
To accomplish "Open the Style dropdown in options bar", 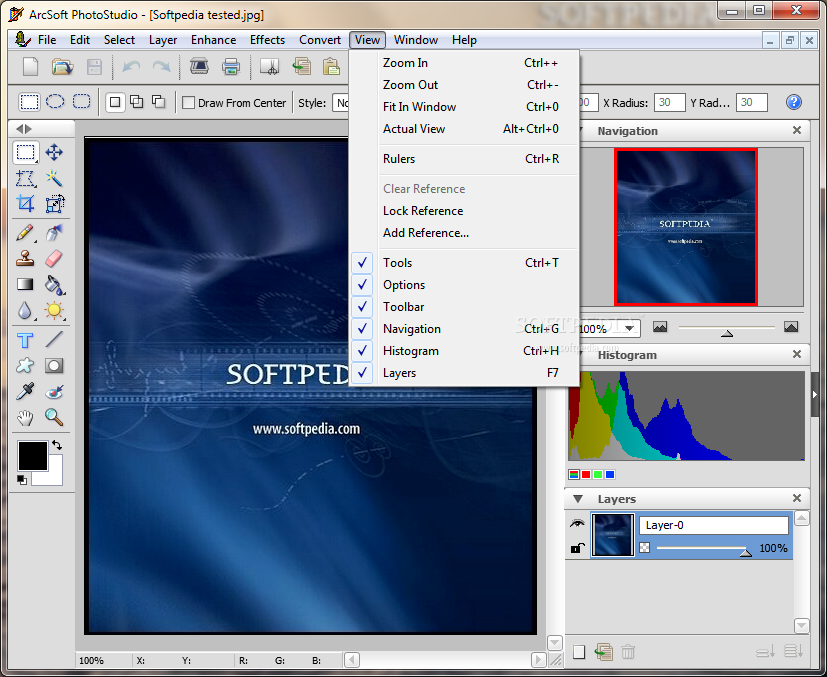I will (x=341, y=103).
